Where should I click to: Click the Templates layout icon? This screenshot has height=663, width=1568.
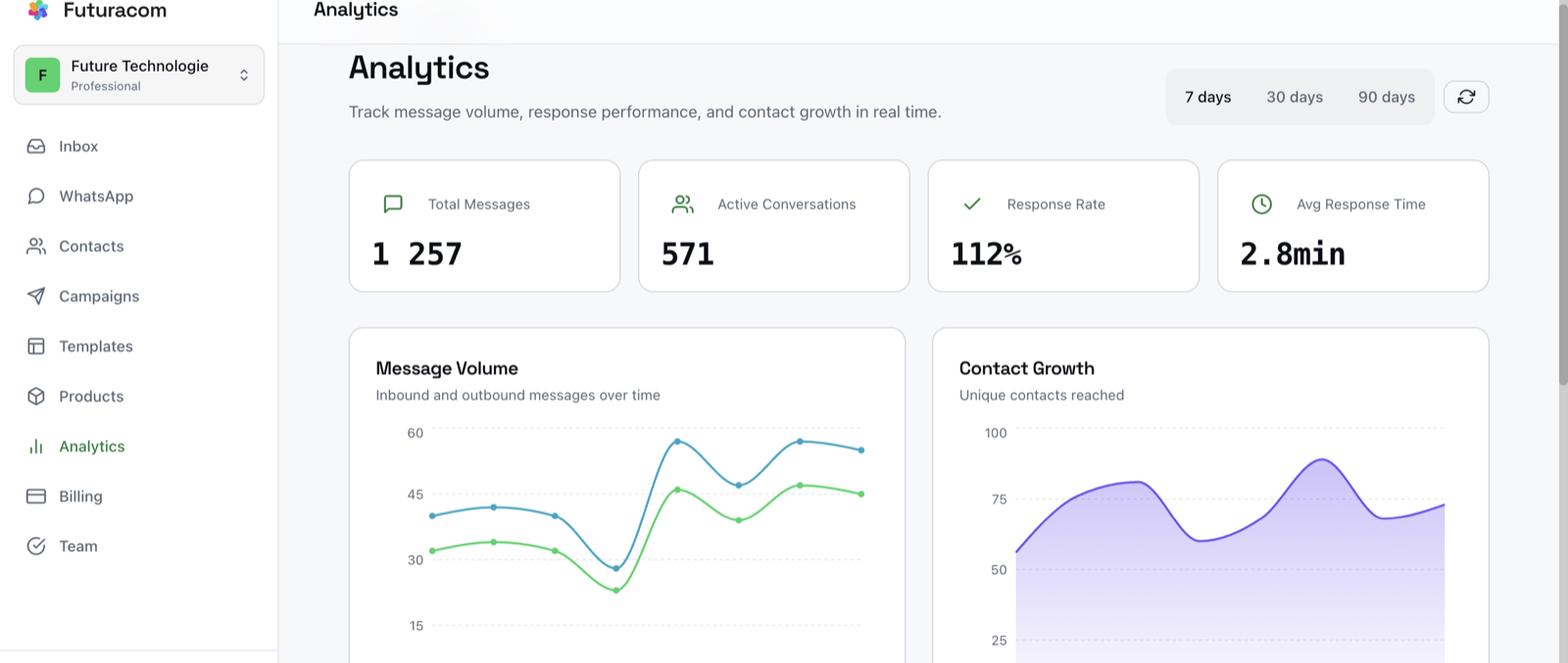36,346
